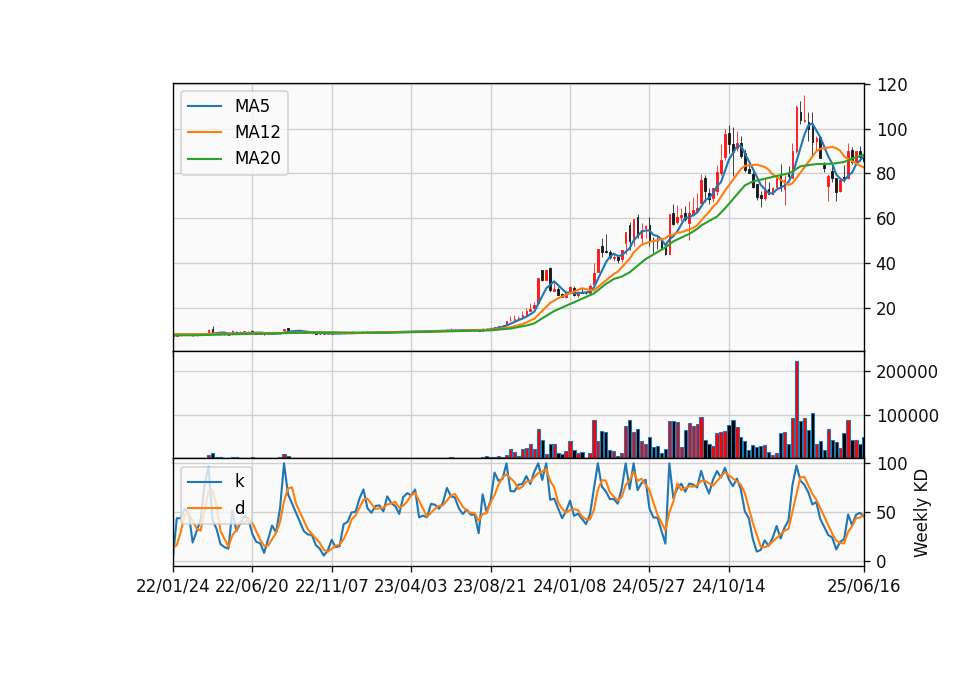Click the orange MA12 legend line sample
The image size is (960, 690).
tap(204, 132)
